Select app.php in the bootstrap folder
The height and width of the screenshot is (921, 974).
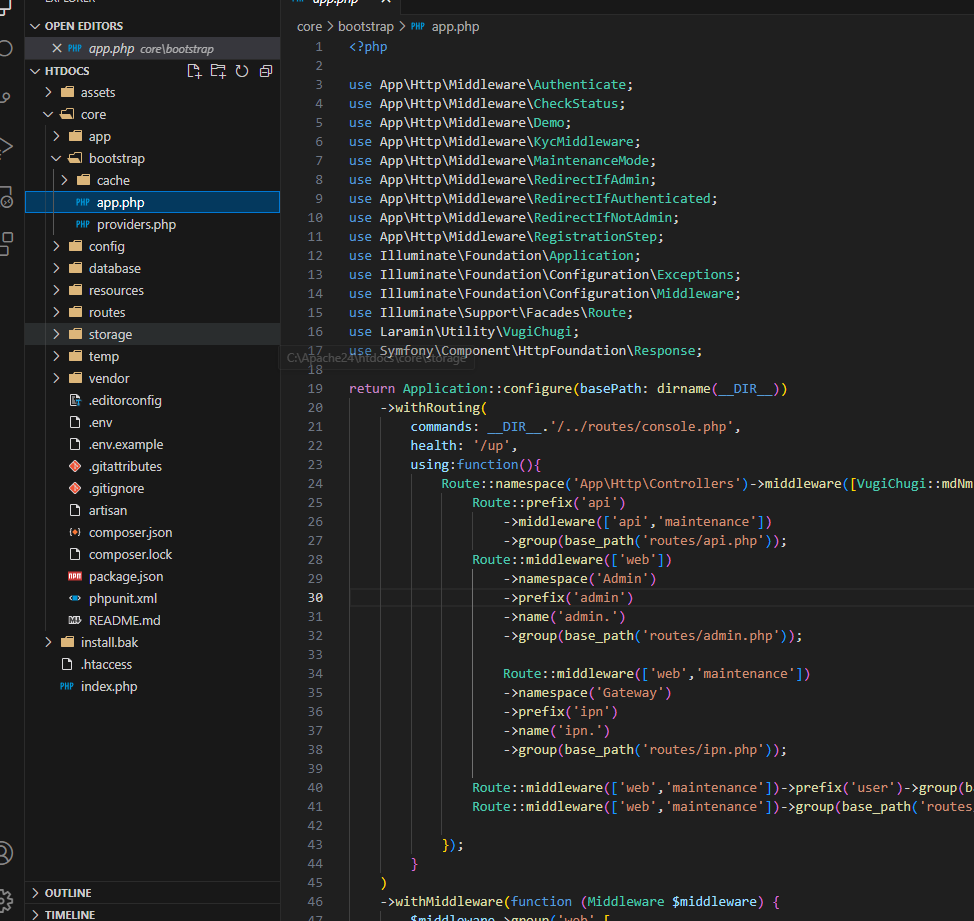pyautogui.click(x=152, y=202)
